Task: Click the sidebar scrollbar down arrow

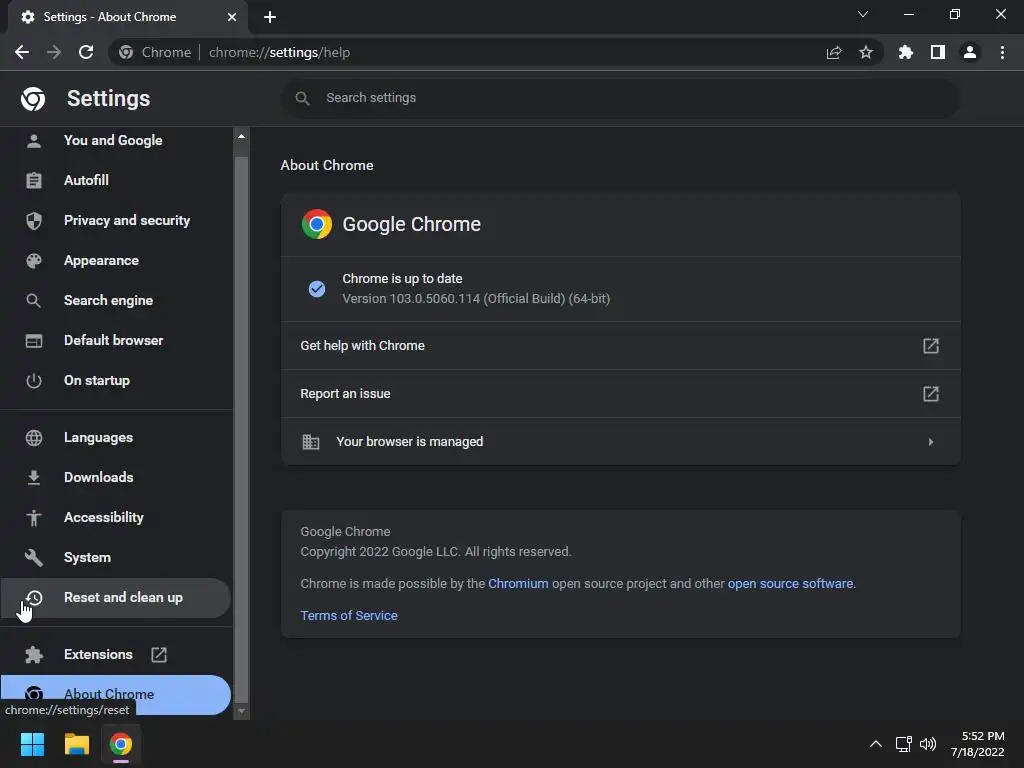Action: tap(241, 711)
